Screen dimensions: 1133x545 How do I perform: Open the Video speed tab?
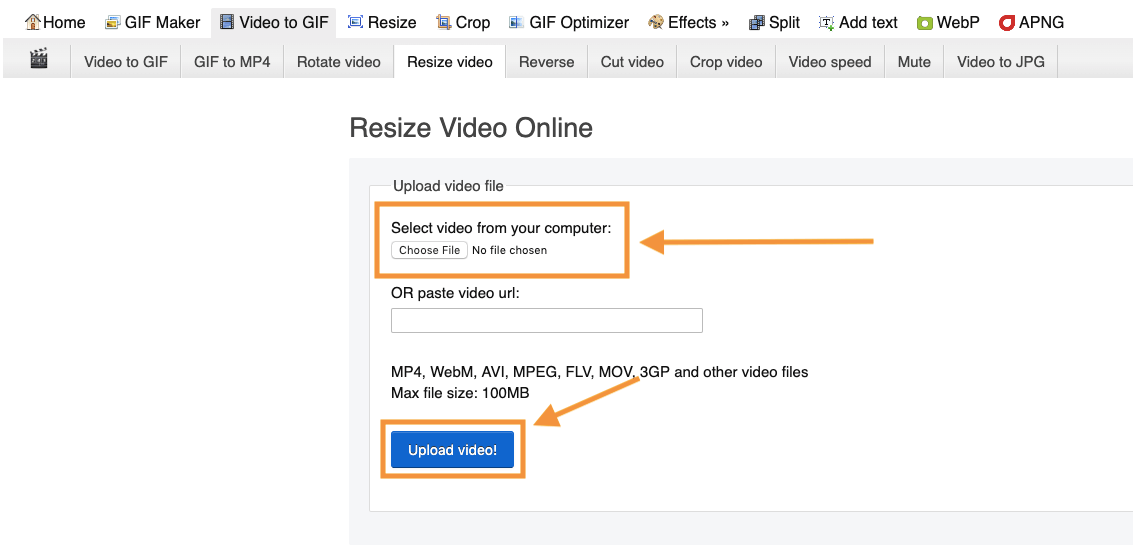[829, 62]
